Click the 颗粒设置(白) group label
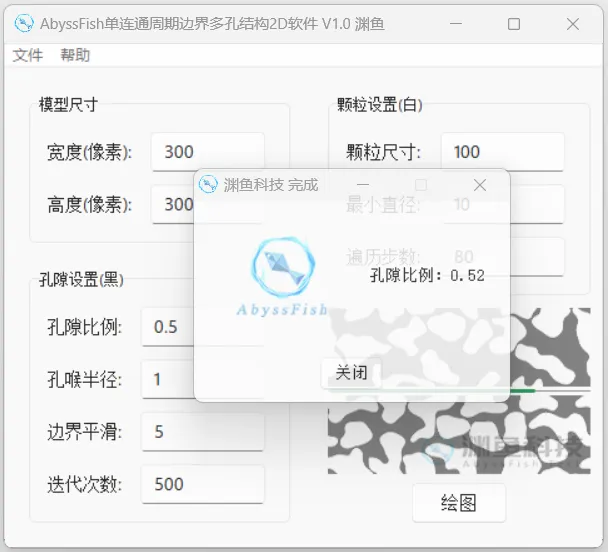 pos(380,105)
